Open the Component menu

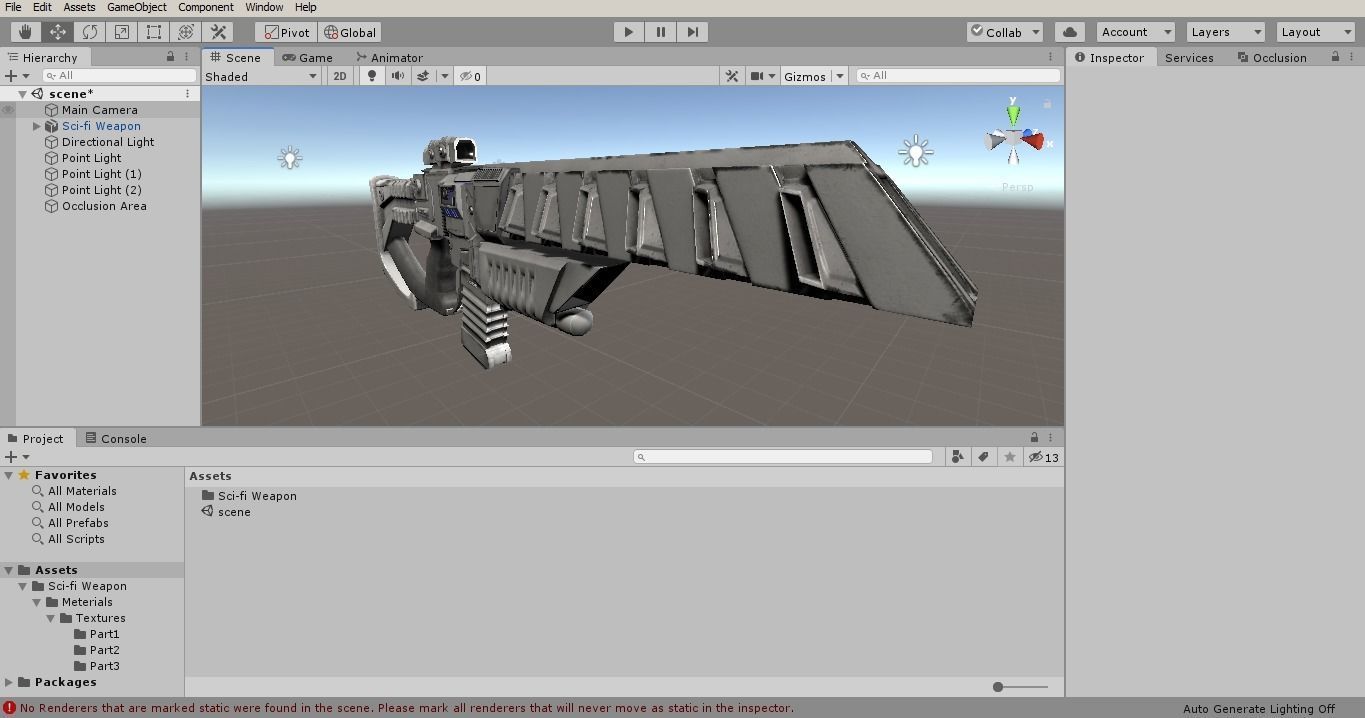(206, 7)
